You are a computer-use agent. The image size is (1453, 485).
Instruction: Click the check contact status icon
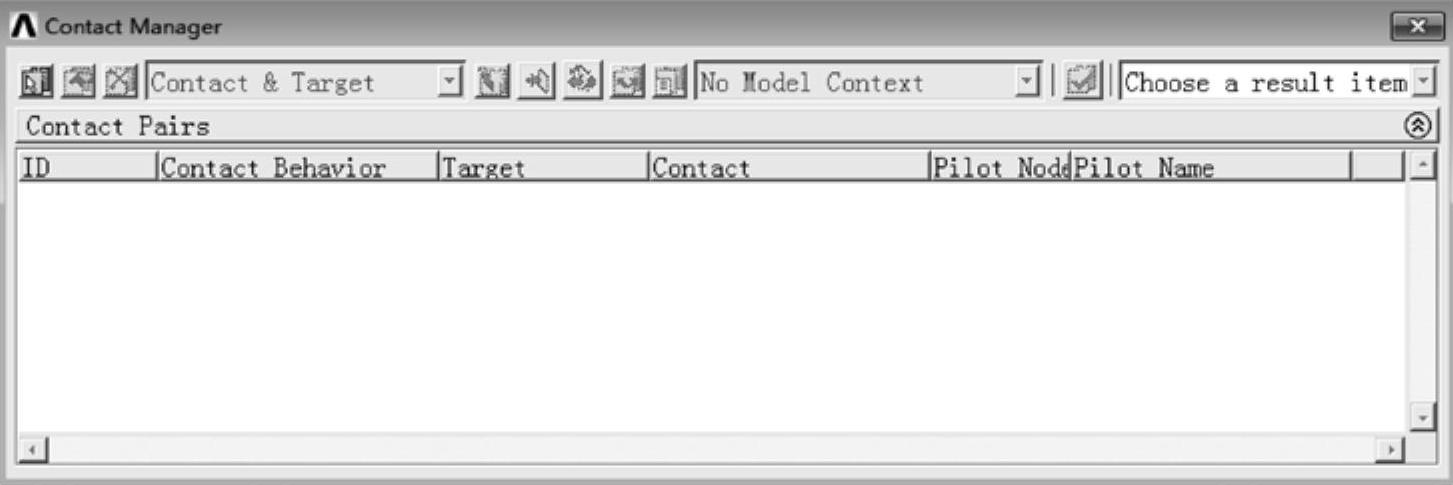[1082, 82]
